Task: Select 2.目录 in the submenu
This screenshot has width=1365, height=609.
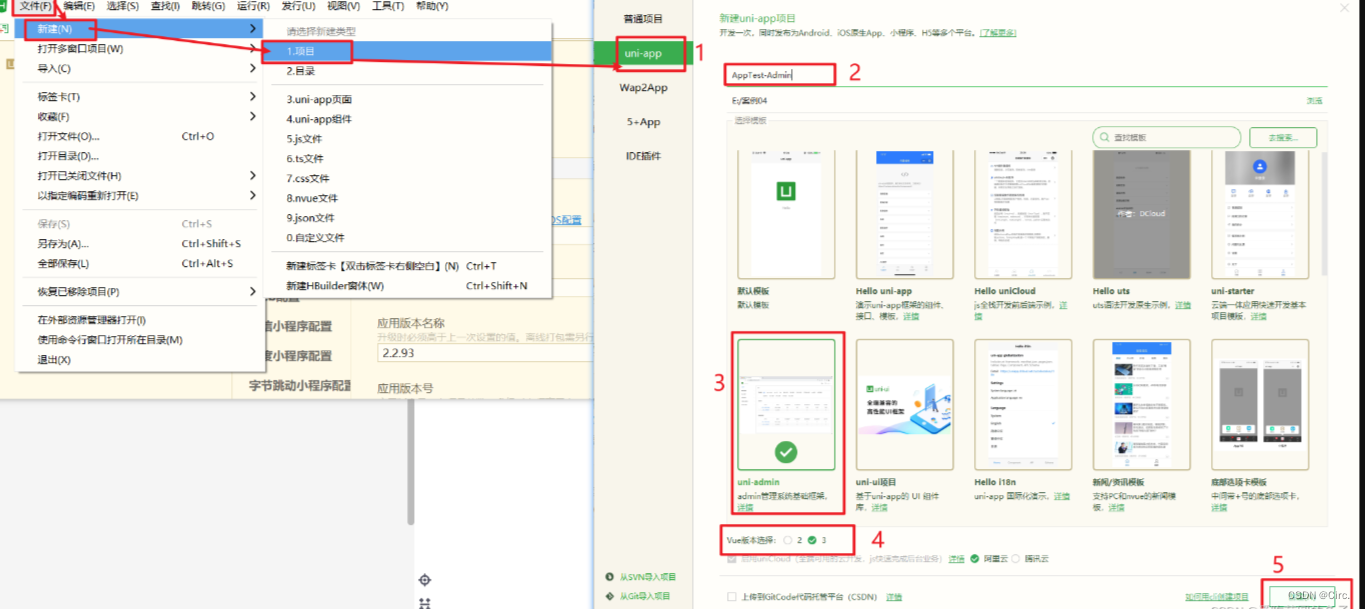Action: (407, 71)
